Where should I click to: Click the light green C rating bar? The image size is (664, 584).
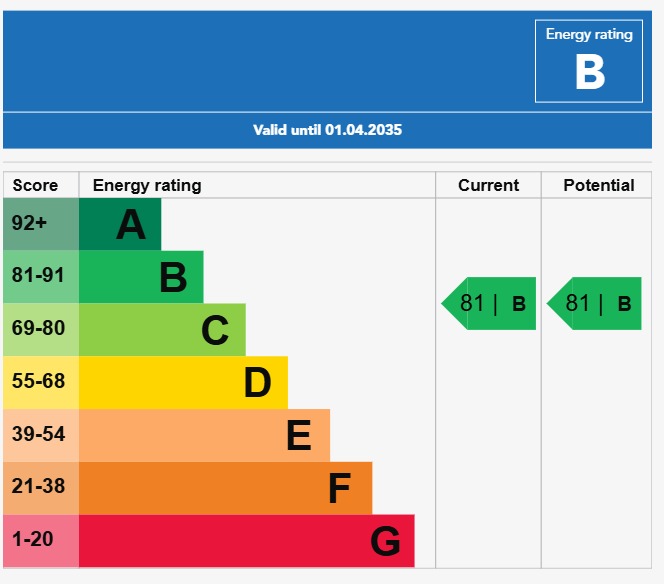162,330
